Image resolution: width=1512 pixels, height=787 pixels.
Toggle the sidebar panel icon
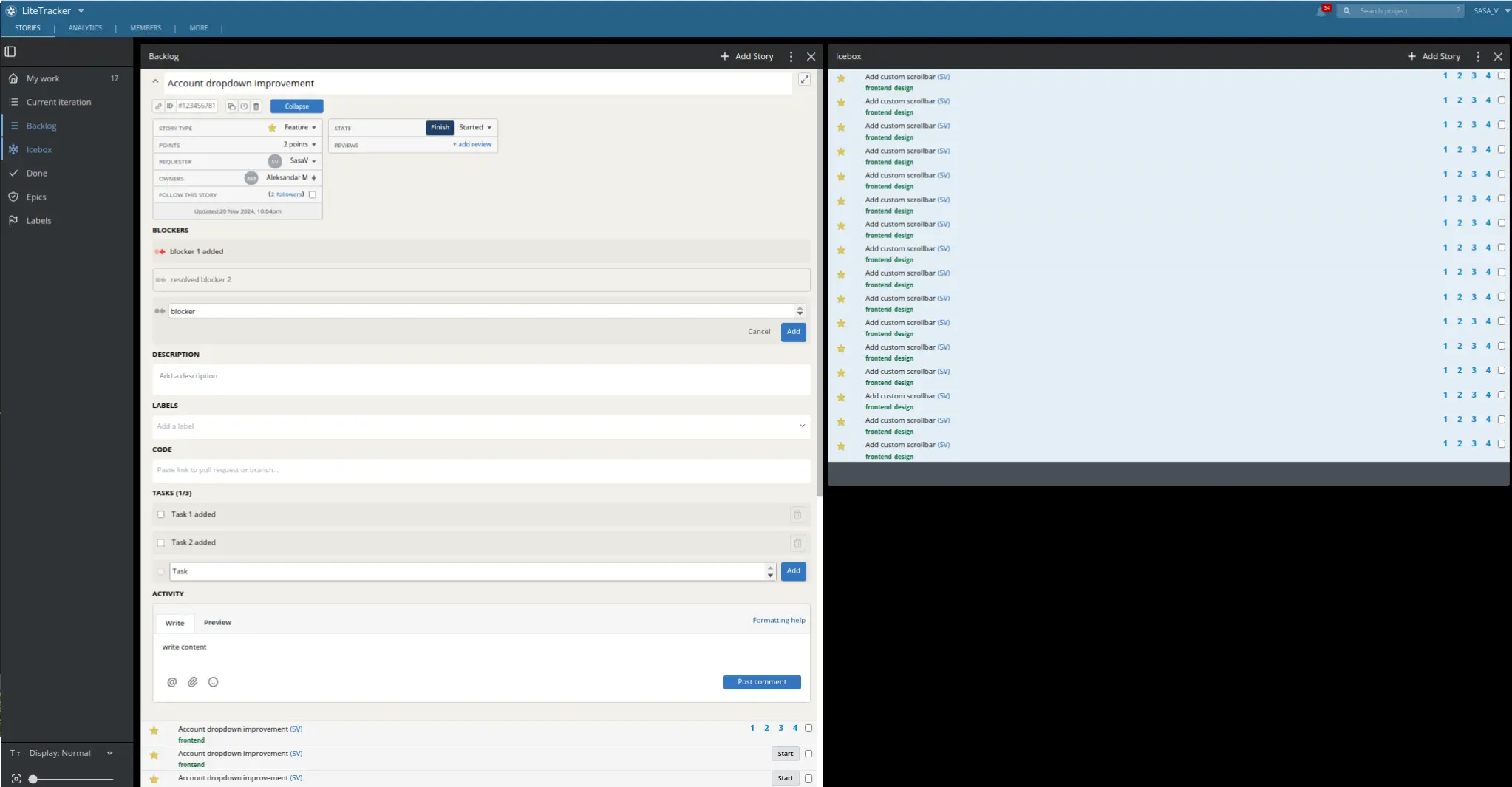pos(10,52)
